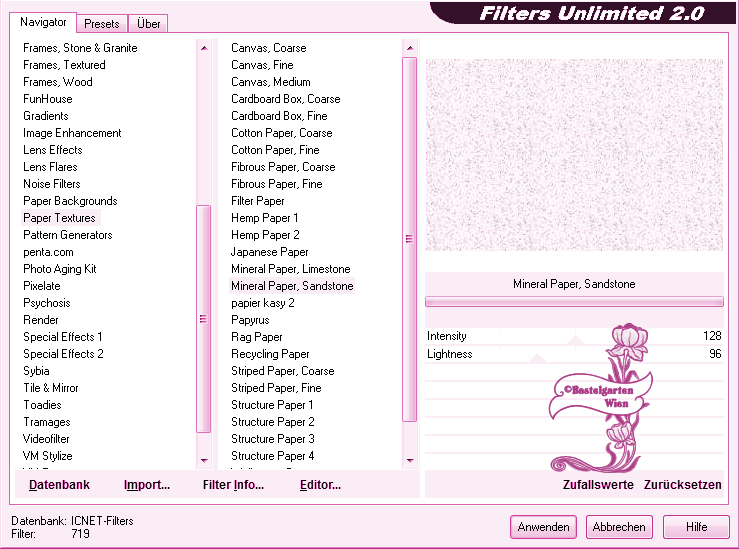Click up arrow of filter list scrollbar
This screenshot has width=739, height=549.
point(410,48)
